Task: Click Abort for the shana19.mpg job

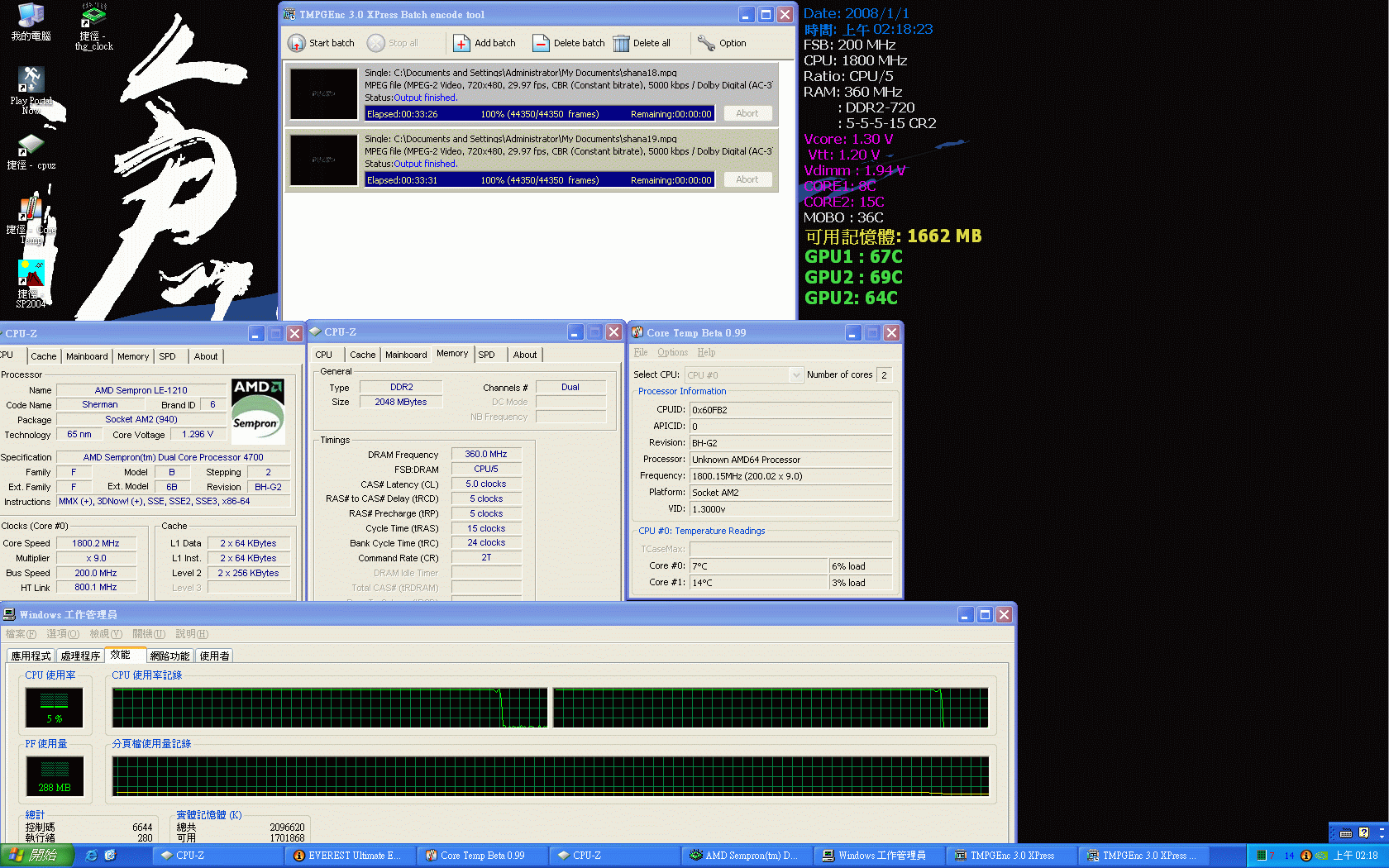Action: pyautogui.click(x=747, y=179)
